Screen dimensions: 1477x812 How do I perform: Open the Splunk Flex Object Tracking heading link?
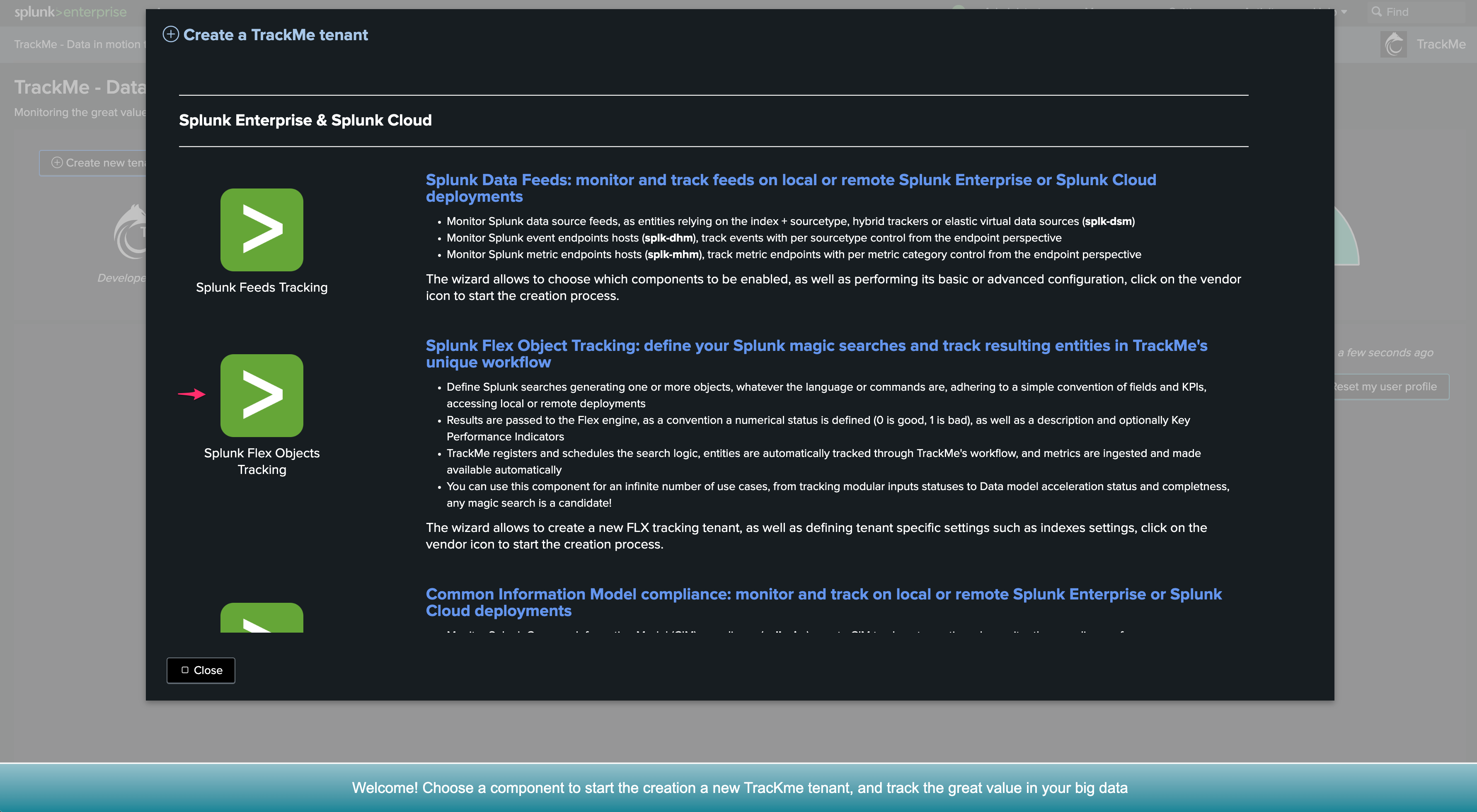pos(816,353)
